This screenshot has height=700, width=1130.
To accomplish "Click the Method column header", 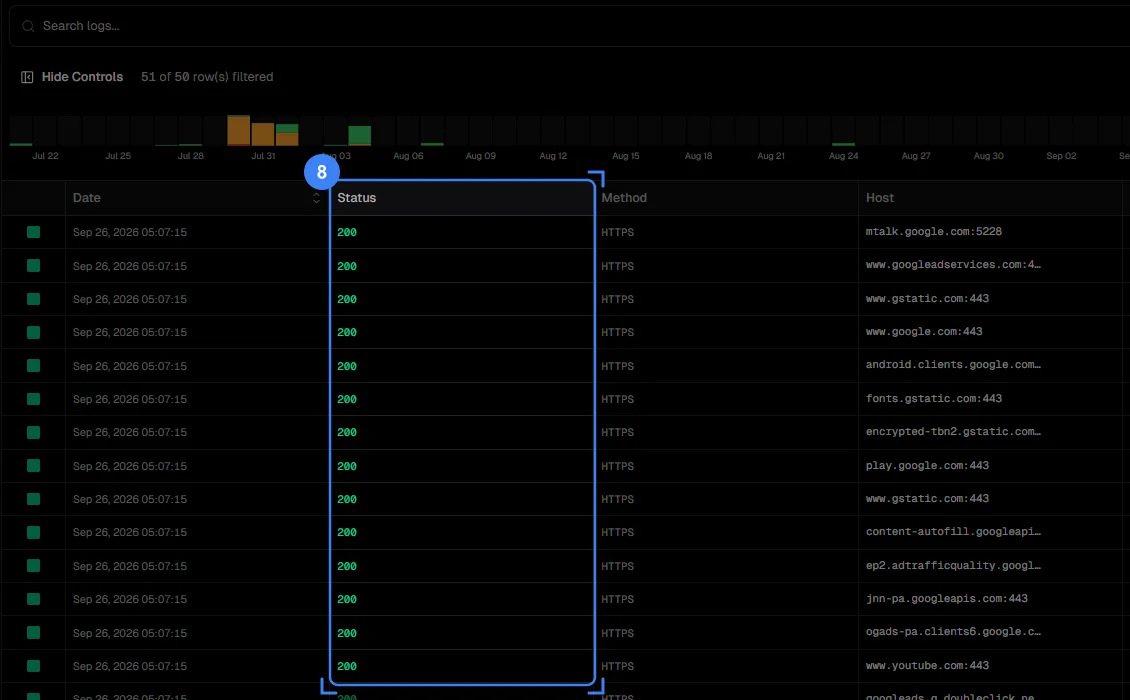I will [x=624, y=198].
